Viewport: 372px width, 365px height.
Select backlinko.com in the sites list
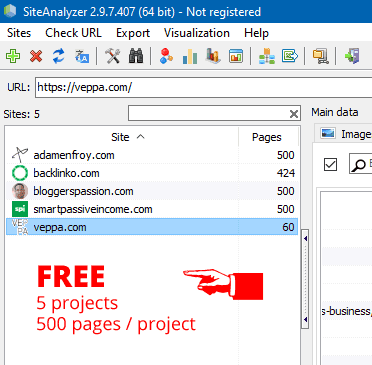pos(152,173)
